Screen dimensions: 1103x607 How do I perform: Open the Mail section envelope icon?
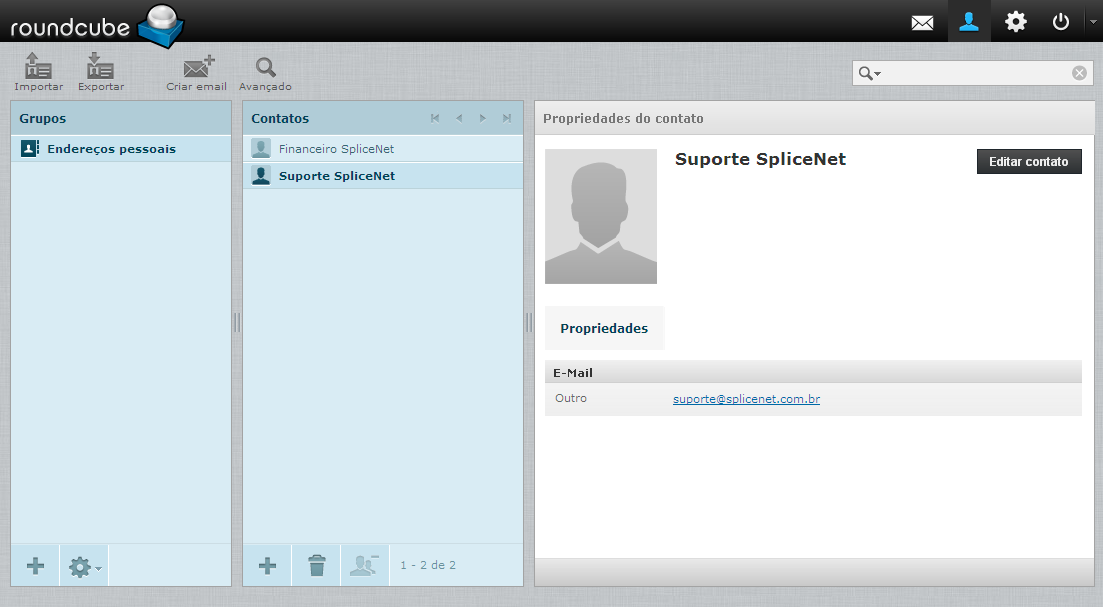[x=922, y=23]
